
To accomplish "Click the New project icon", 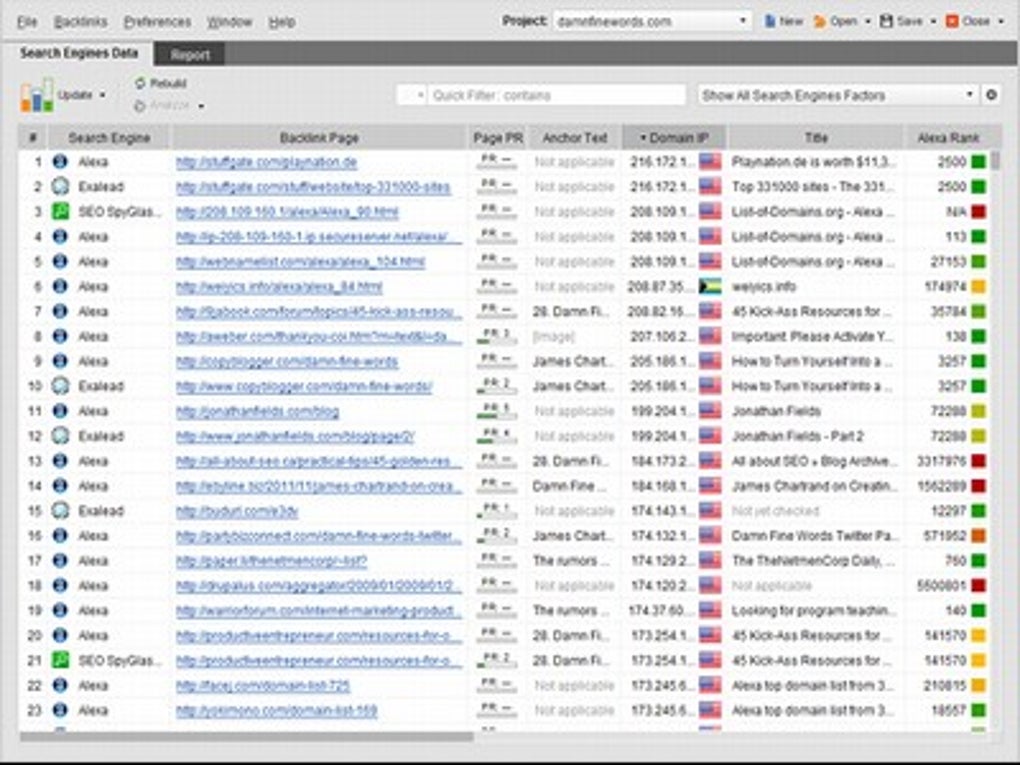I will click(x=770, y=21).
